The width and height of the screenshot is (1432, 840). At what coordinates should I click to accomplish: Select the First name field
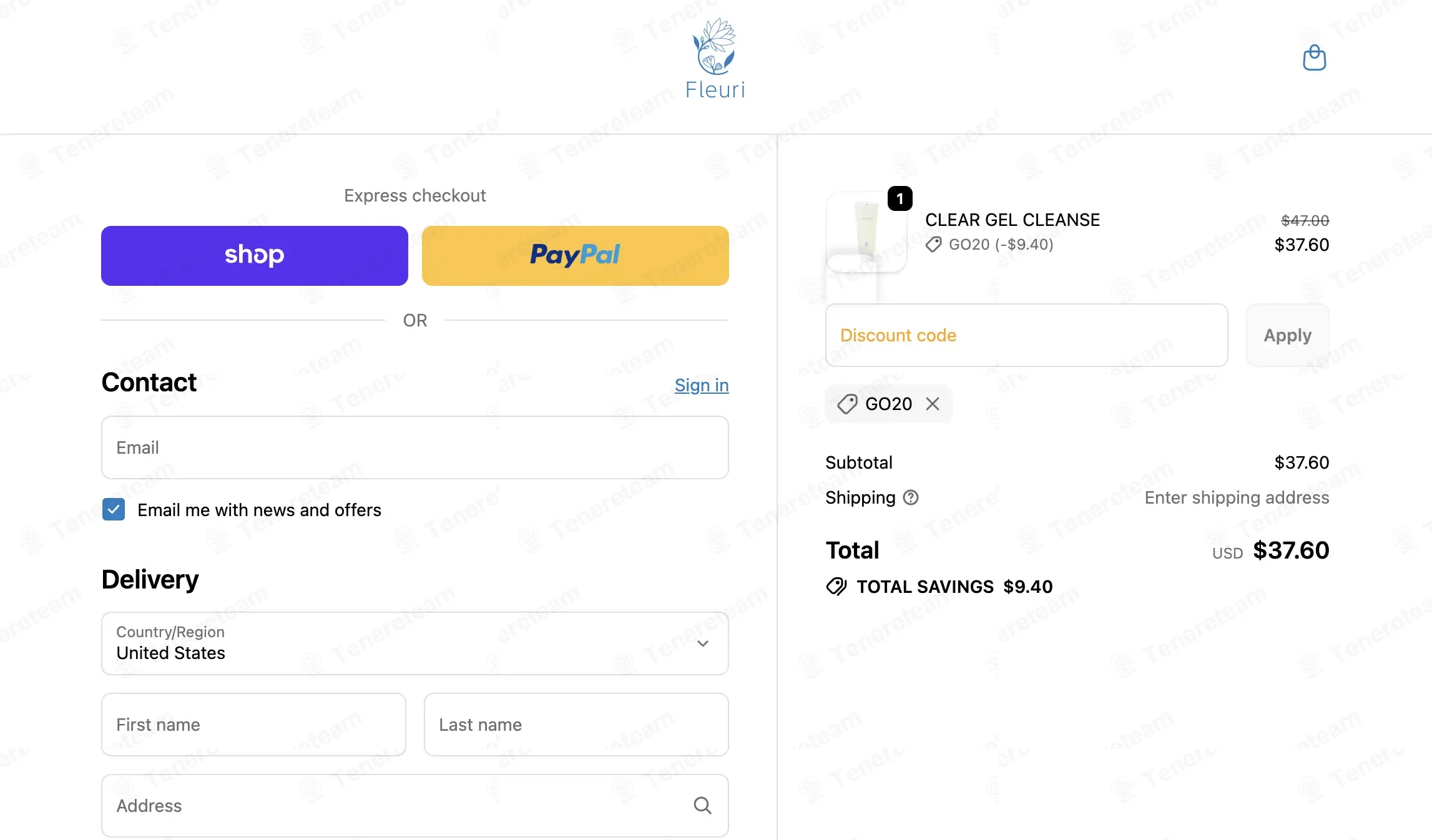(x=254, y=725)
